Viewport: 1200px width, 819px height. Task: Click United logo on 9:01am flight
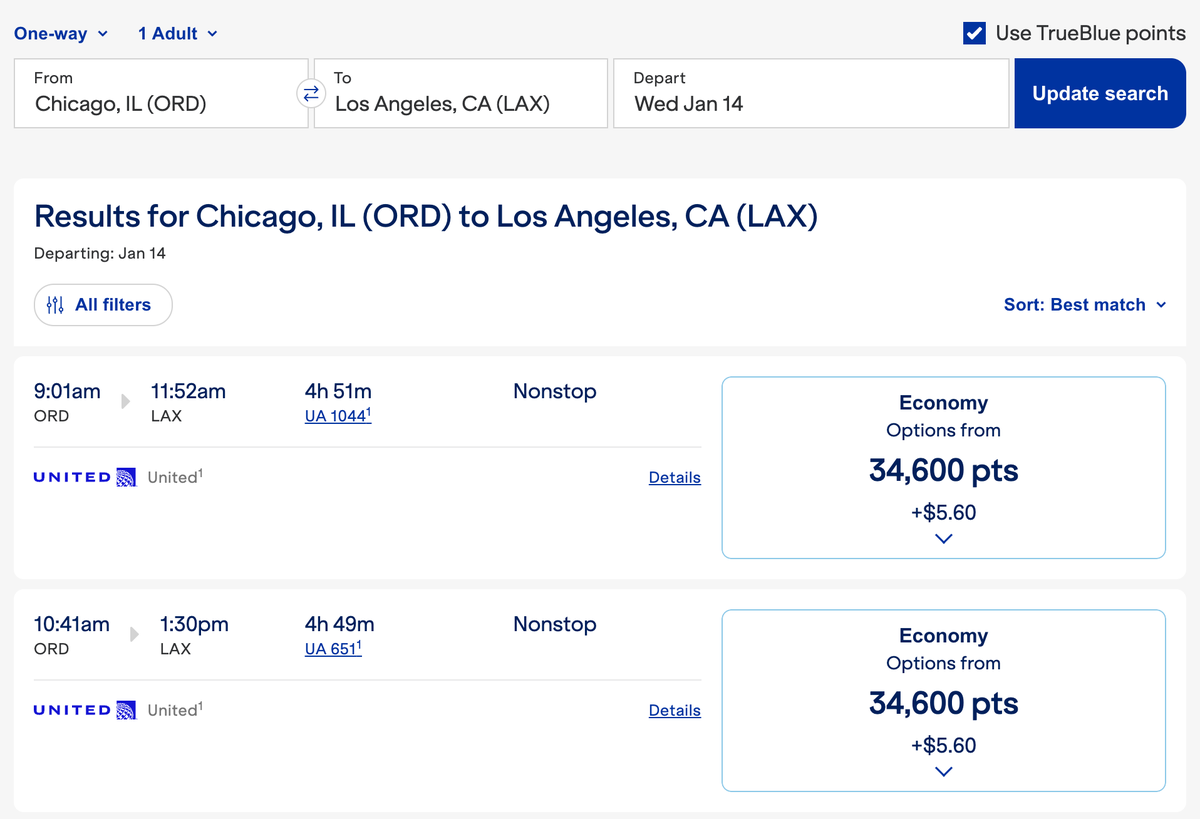tap(85, 477)
